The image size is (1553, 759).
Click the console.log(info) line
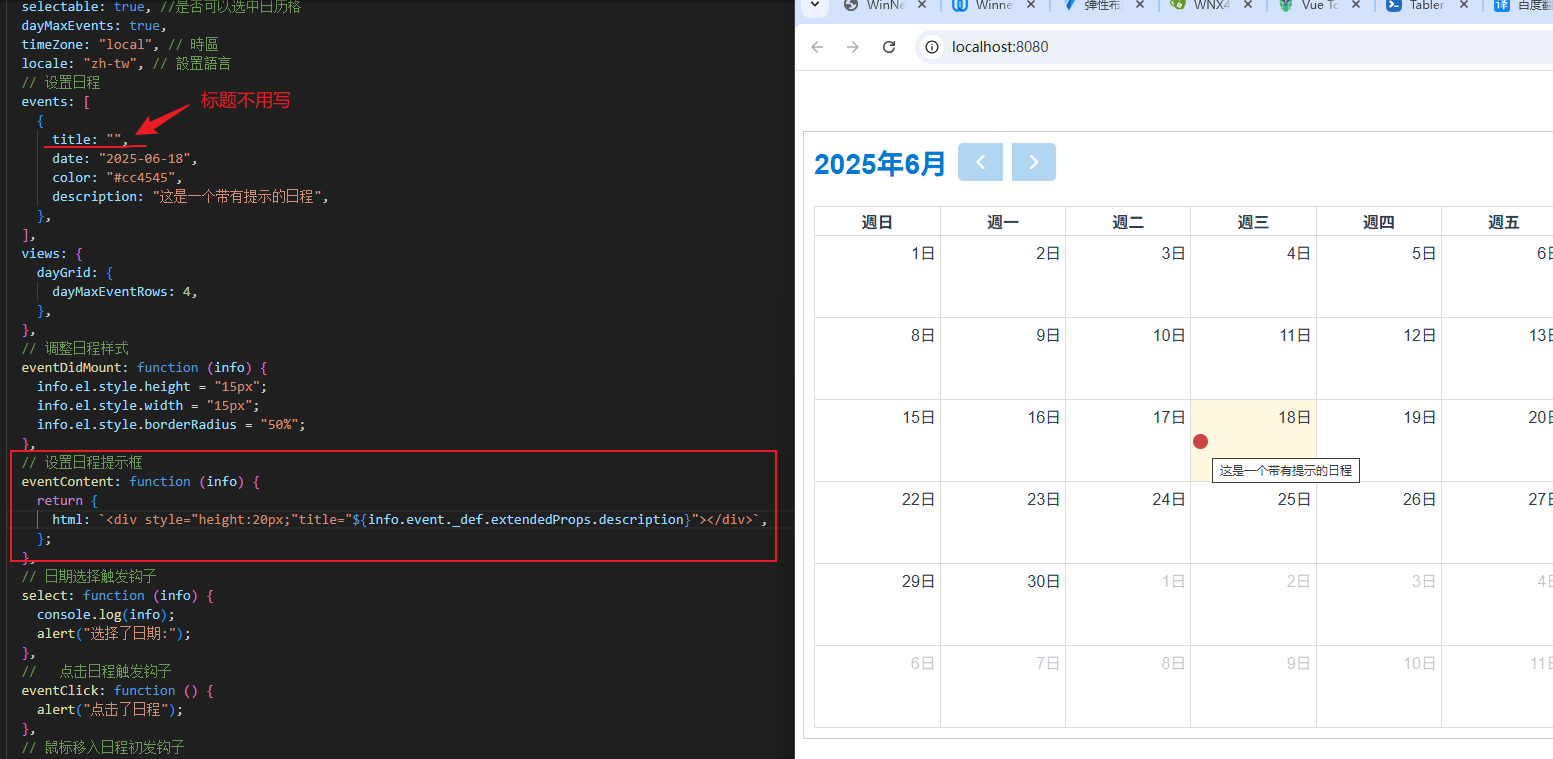click(106, 614)
